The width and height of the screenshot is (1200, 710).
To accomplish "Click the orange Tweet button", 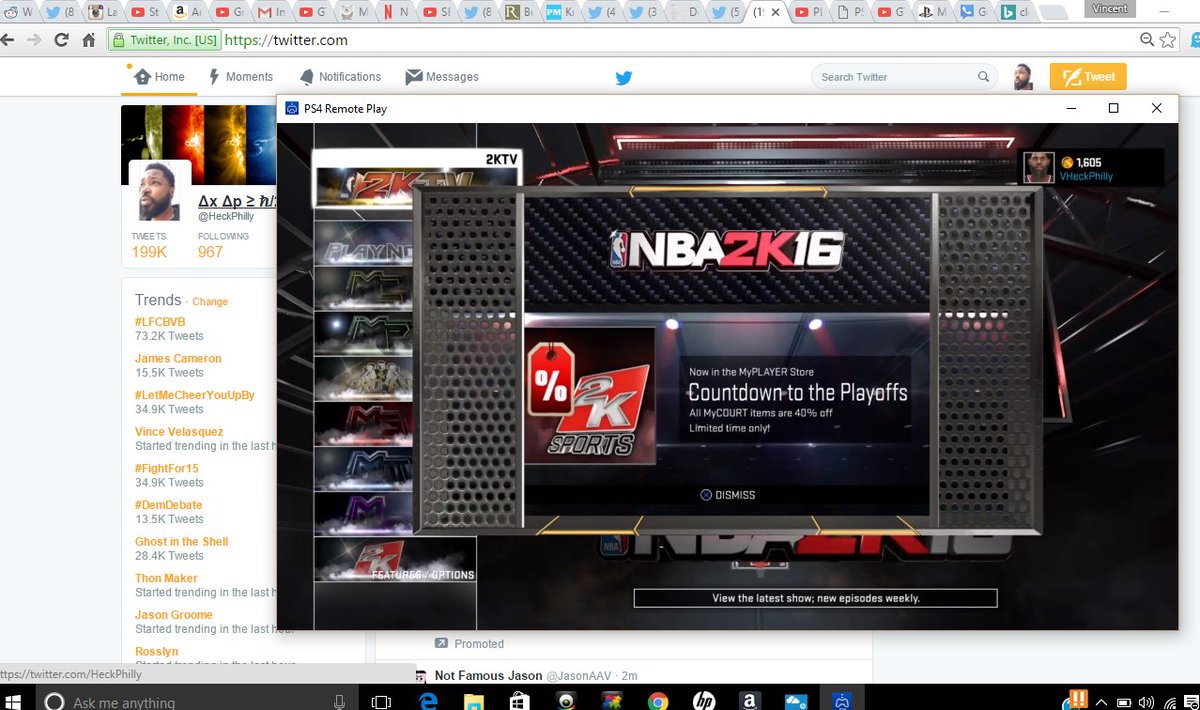I will coord(1087,76).
